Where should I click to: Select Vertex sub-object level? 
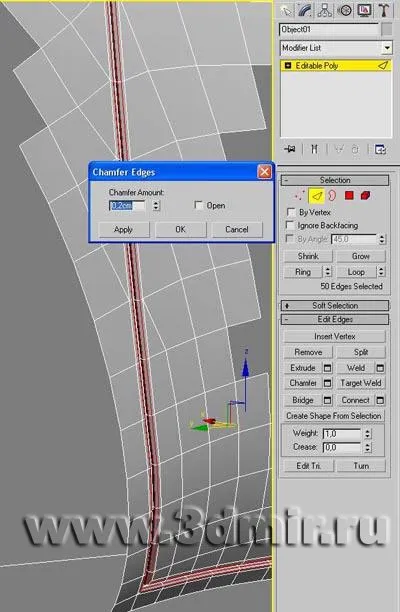point(300,196)
